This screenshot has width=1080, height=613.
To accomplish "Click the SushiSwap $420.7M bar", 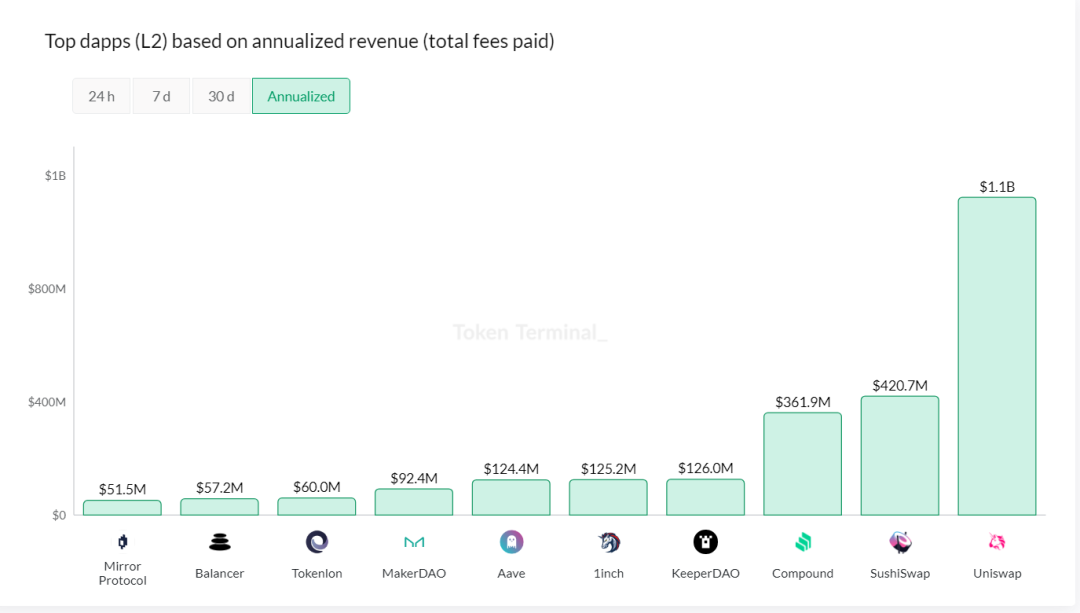I will [900, 456].
